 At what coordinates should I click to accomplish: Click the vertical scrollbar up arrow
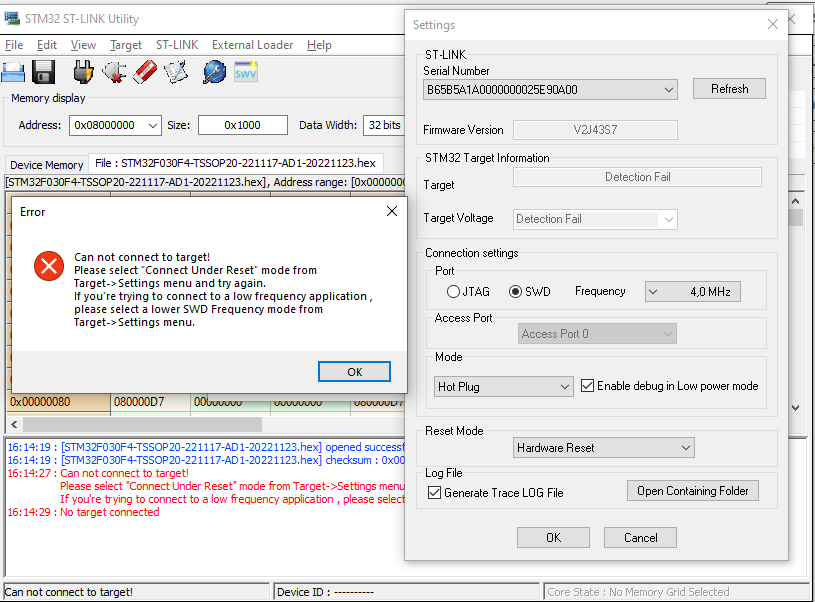click(x=795, y=201)
